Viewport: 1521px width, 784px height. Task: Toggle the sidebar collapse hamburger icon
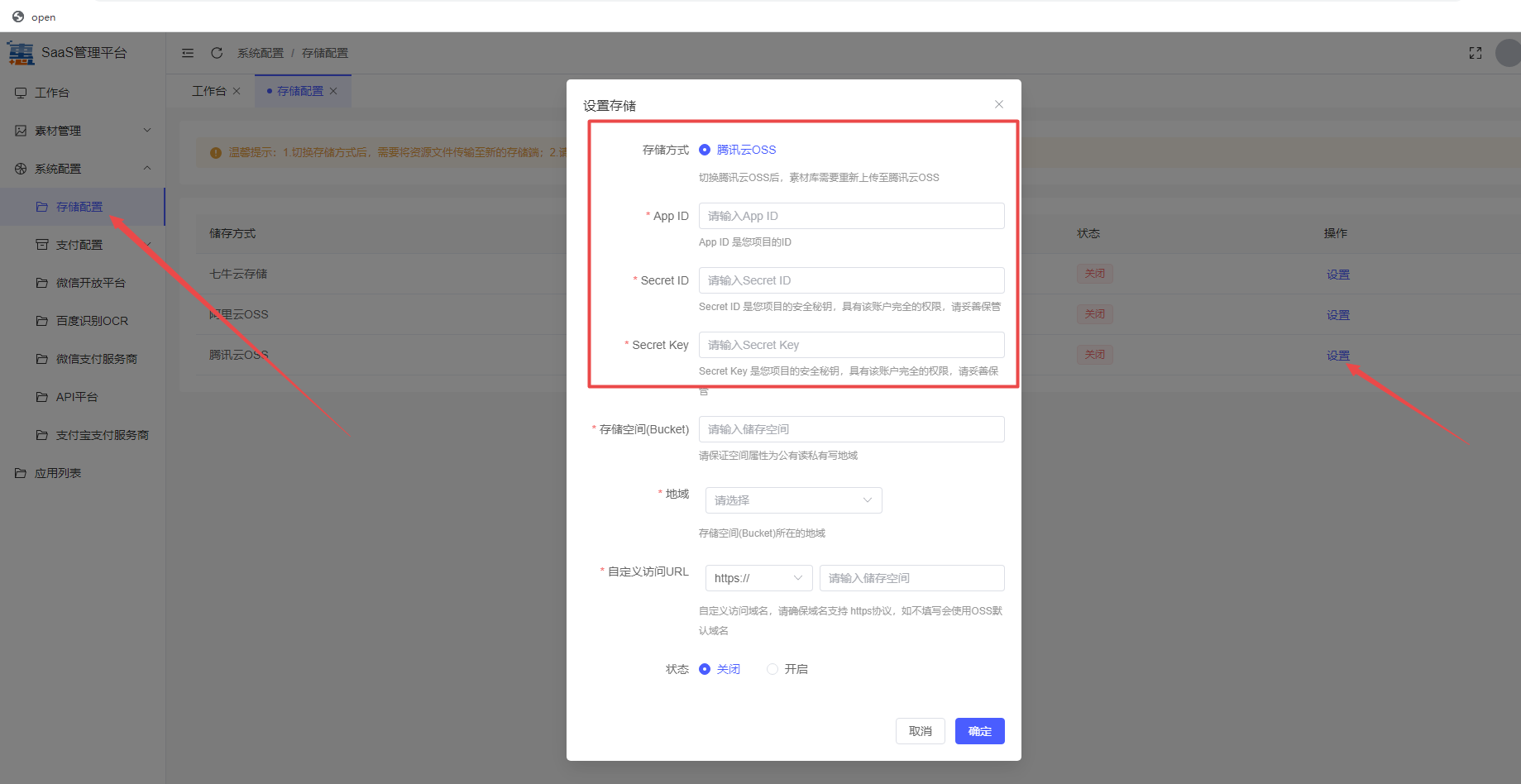point(188,53)
